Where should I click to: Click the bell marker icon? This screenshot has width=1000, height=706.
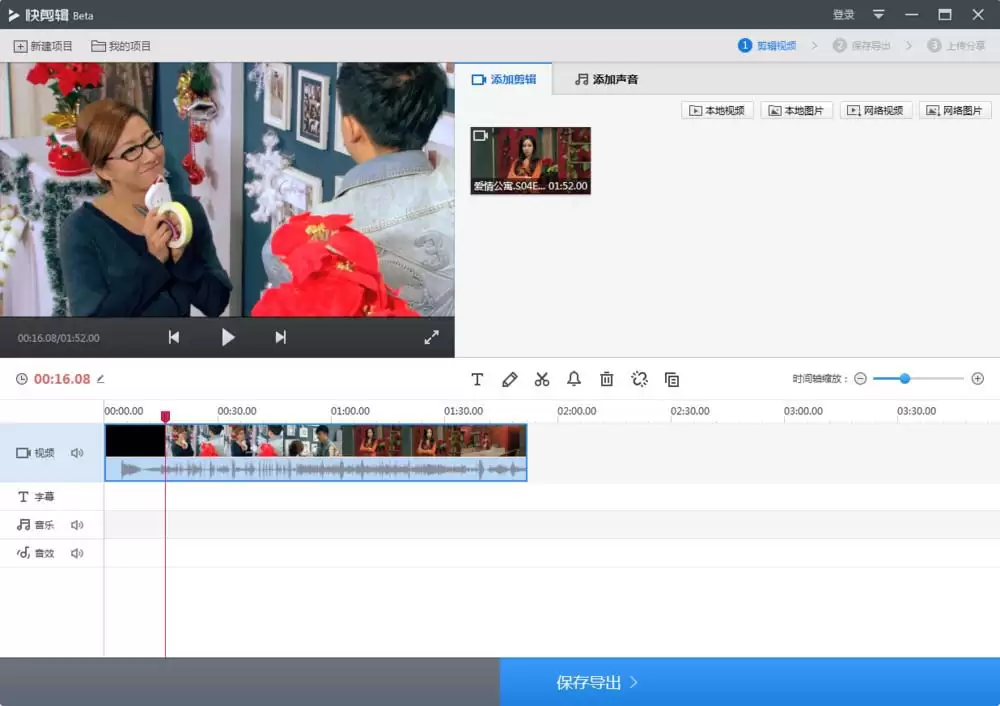click(574, 379)
